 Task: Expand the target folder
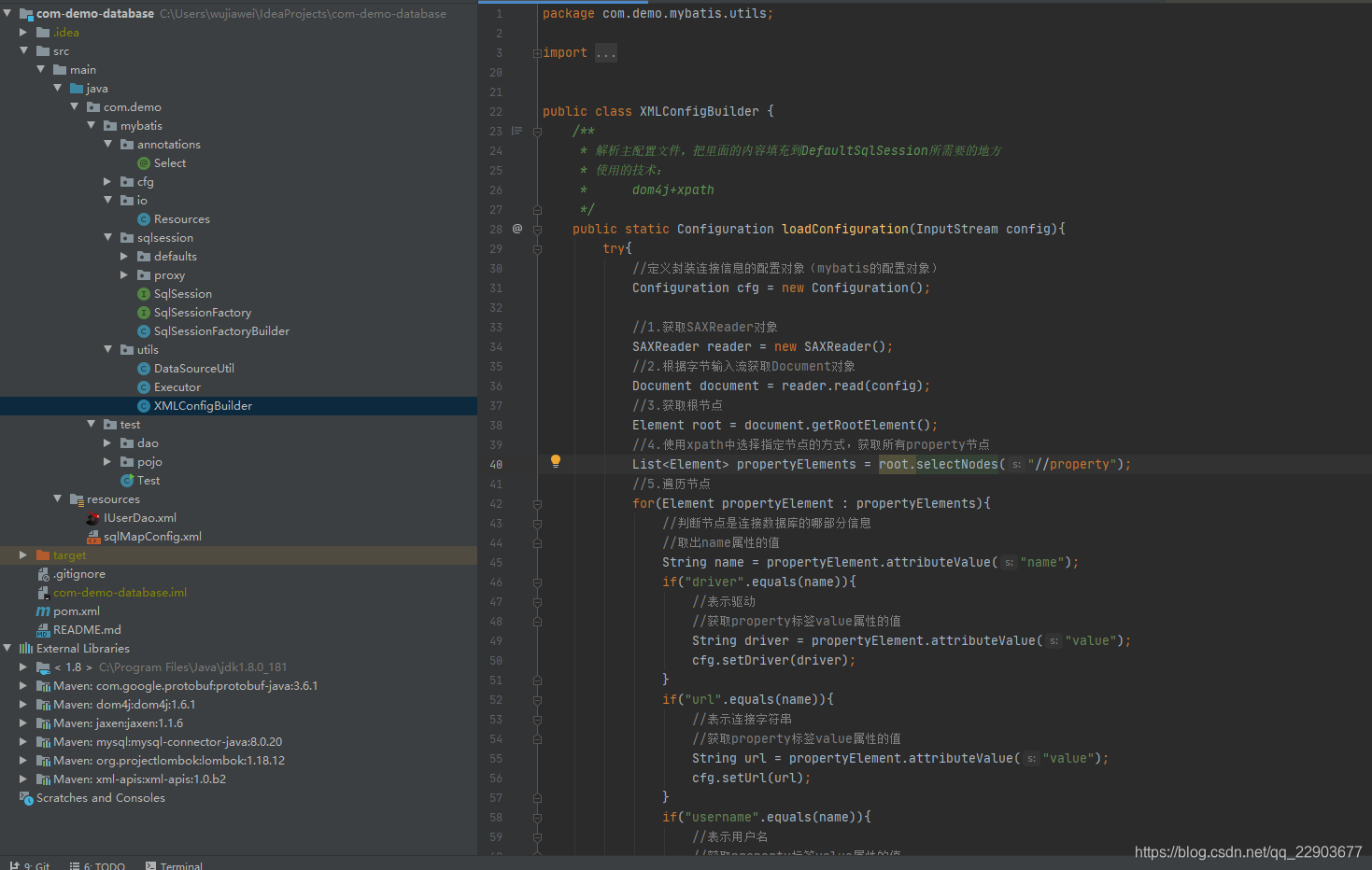pyautogui.click(x=23, y=555)
